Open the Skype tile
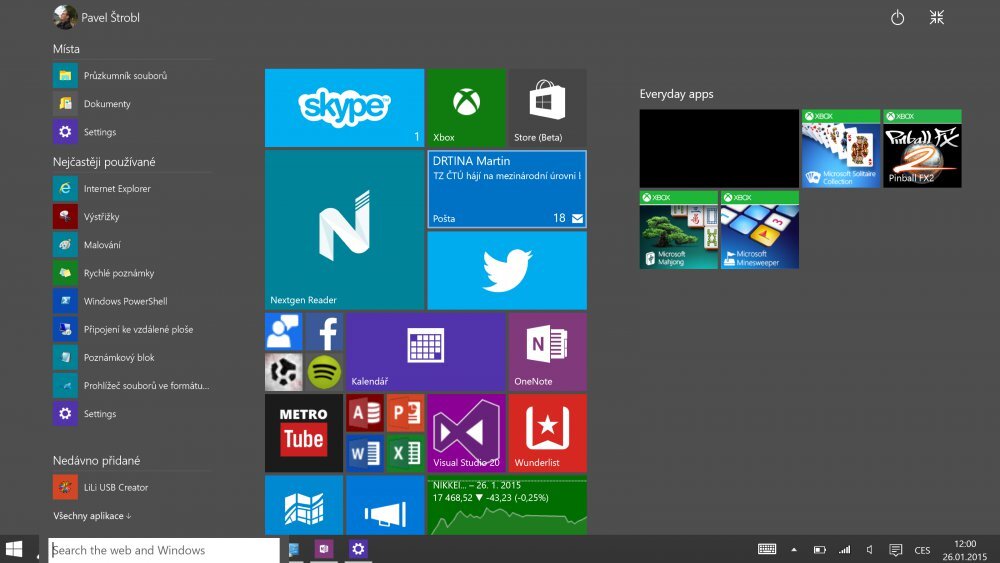 [344, 108]
